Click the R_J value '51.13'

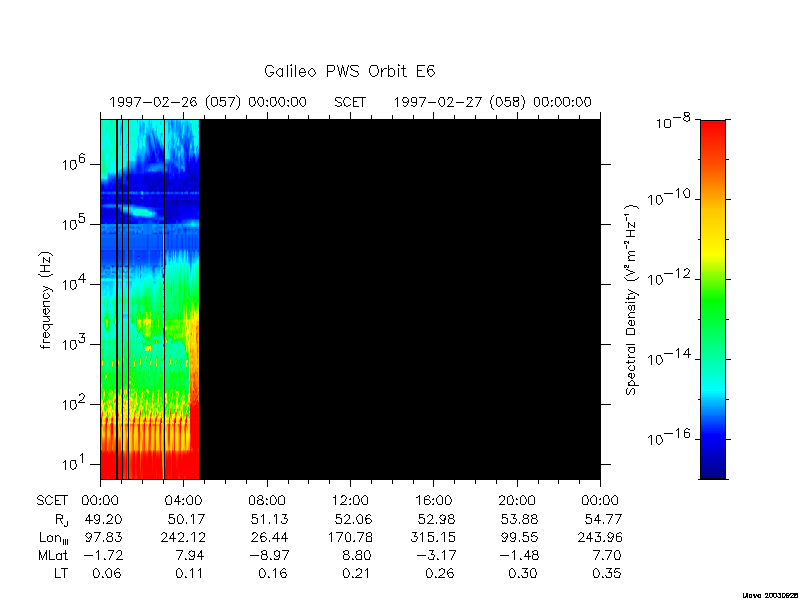pos(269,519)
